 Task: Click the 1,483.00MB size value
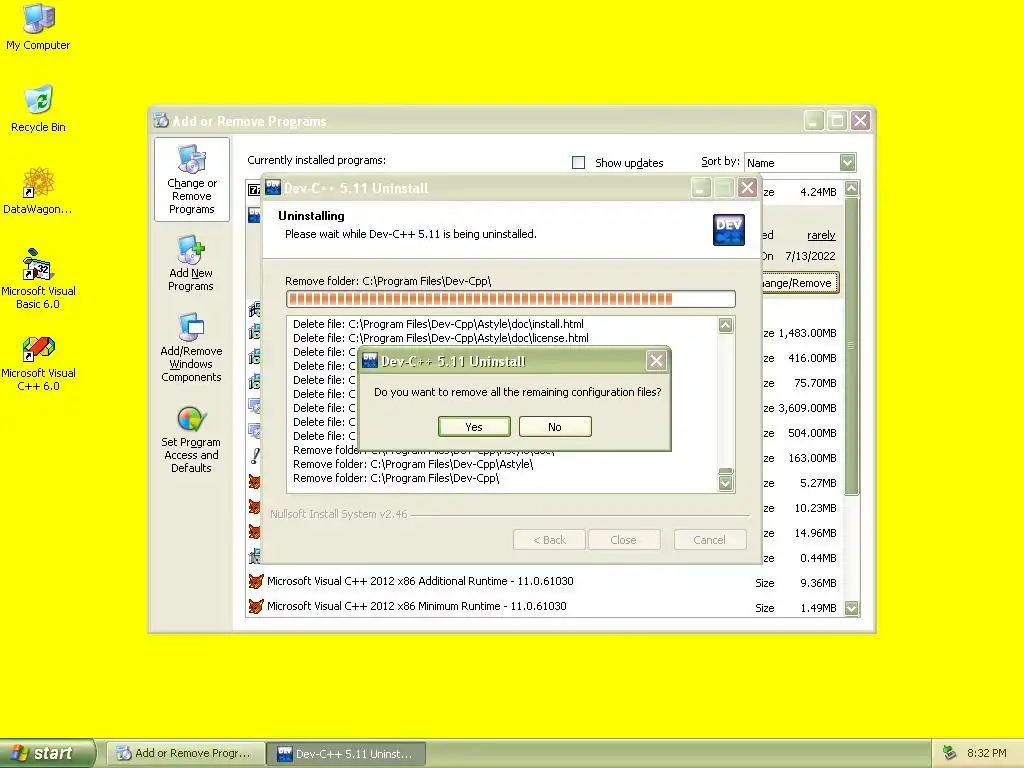[x=807, y=333]
